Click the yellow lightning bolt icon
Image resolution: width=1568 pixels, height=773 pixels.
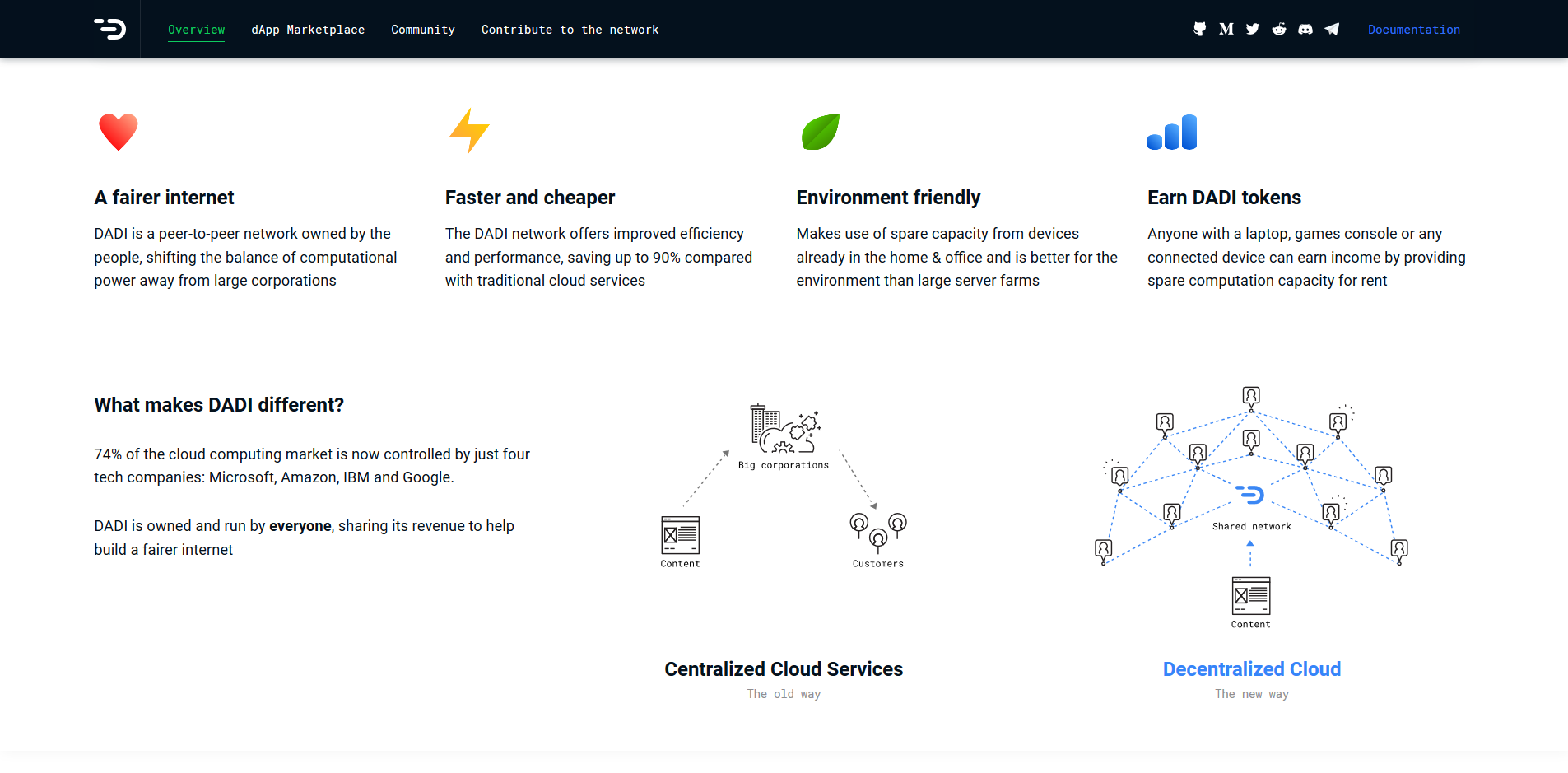coord(469,131)
